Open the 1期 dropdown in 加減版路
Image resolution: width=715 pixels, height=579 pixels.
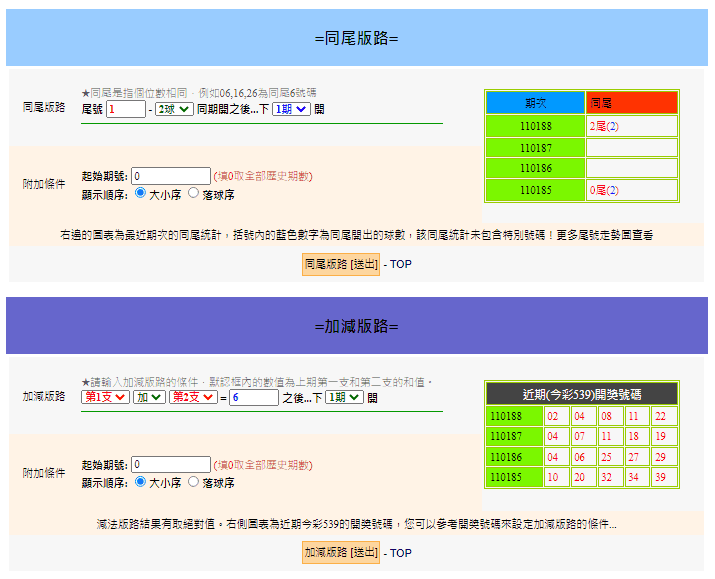(344, 397)
